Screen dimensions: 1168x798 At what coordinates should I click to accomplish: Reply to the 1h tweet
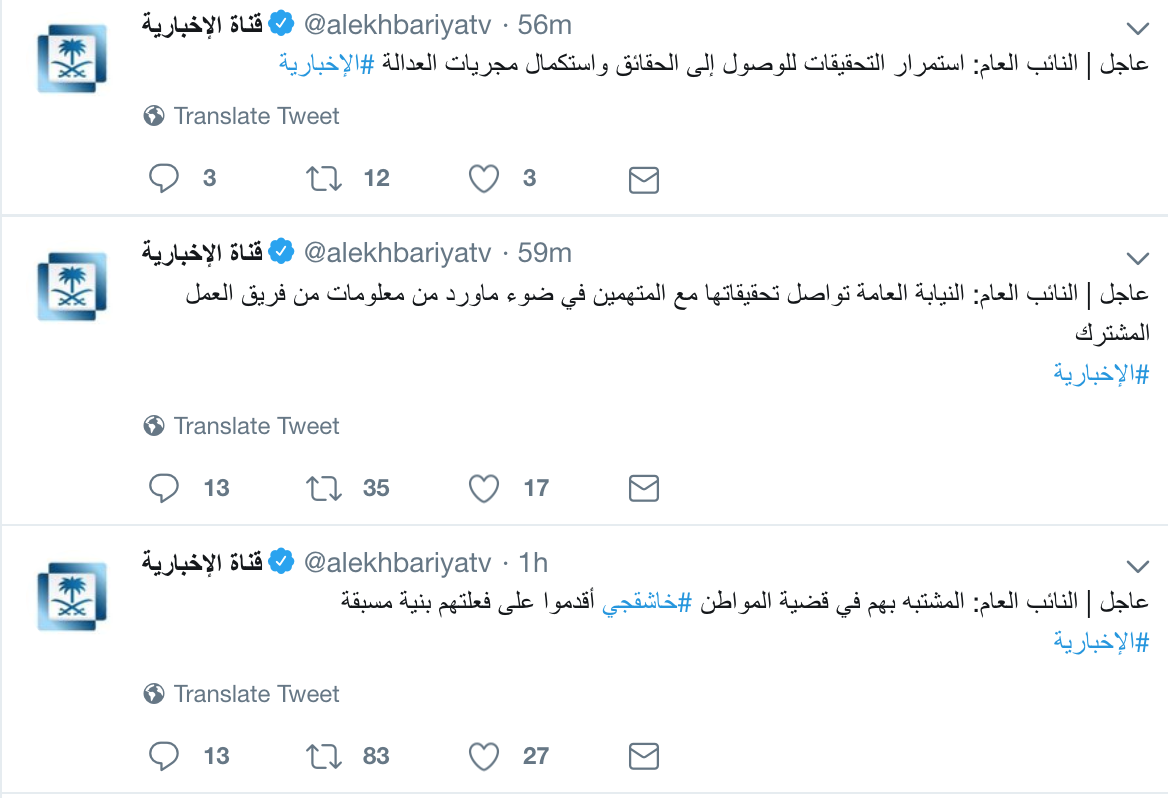coord(164,756)
